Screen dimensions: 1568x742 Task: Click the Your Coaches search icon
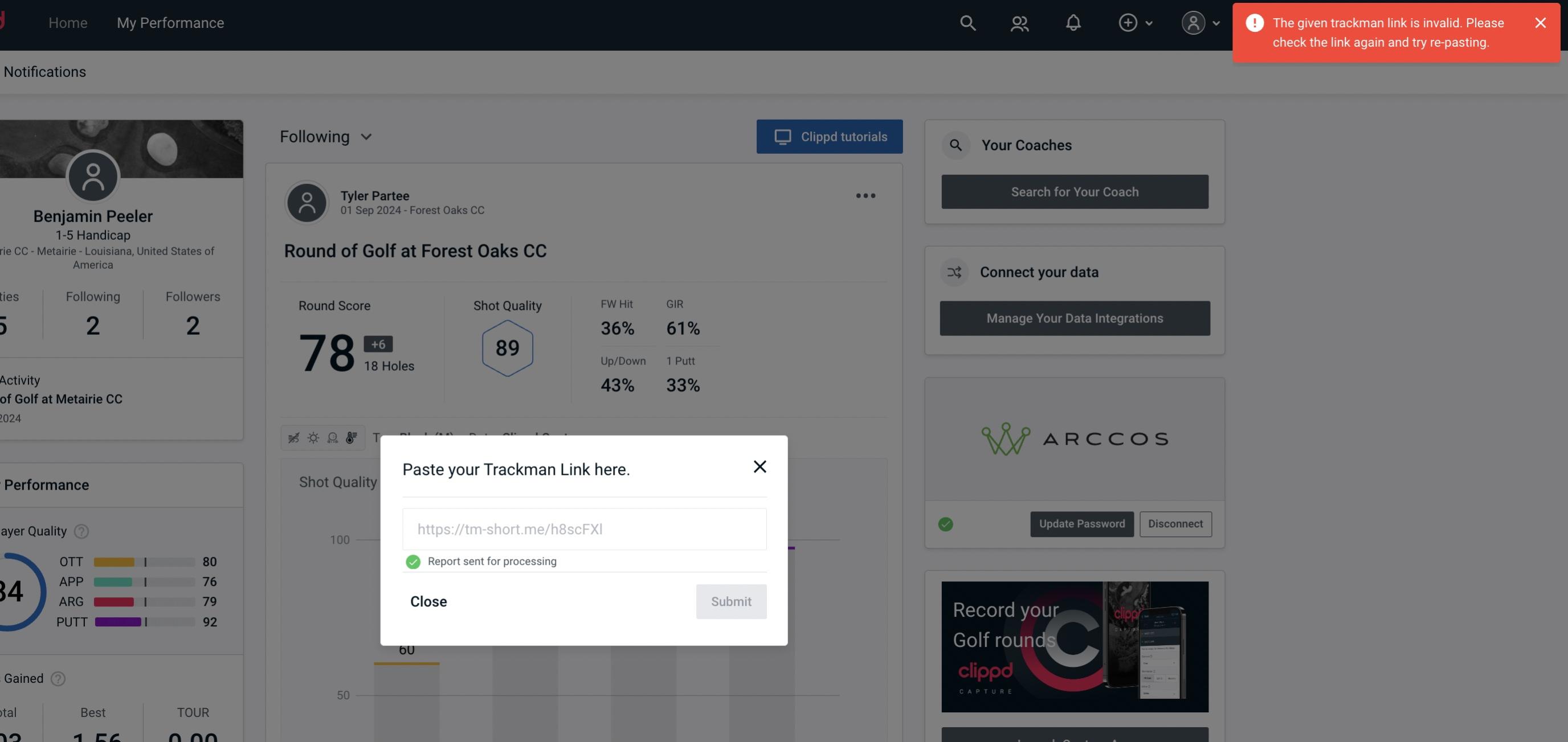[956, 144]
